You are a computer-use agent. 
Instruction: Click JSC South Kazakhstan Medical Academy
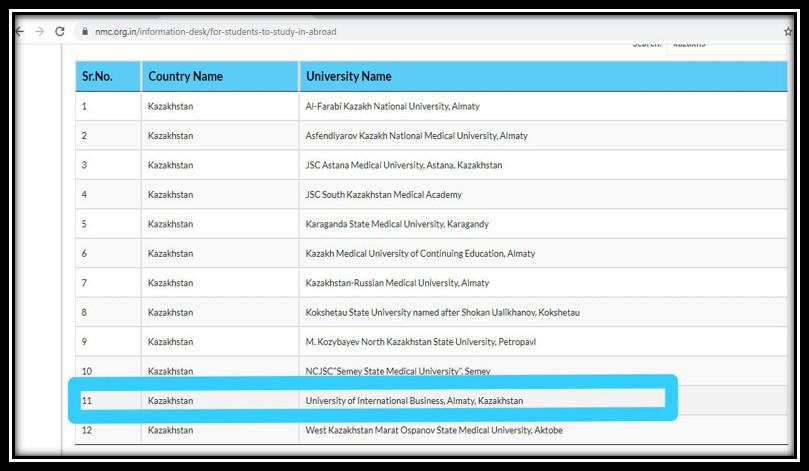pos(383,195)
